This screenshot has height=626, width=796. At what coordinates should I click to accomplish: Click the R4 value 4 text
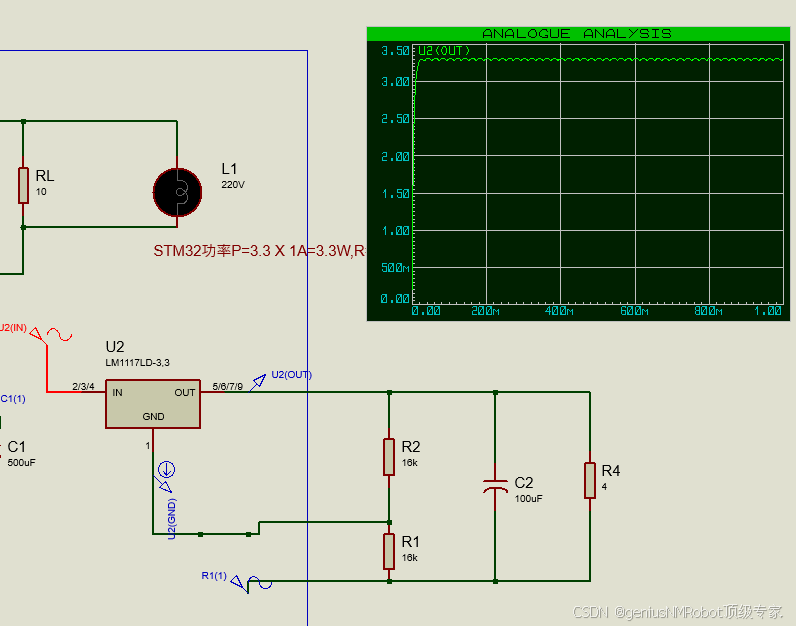604,486
